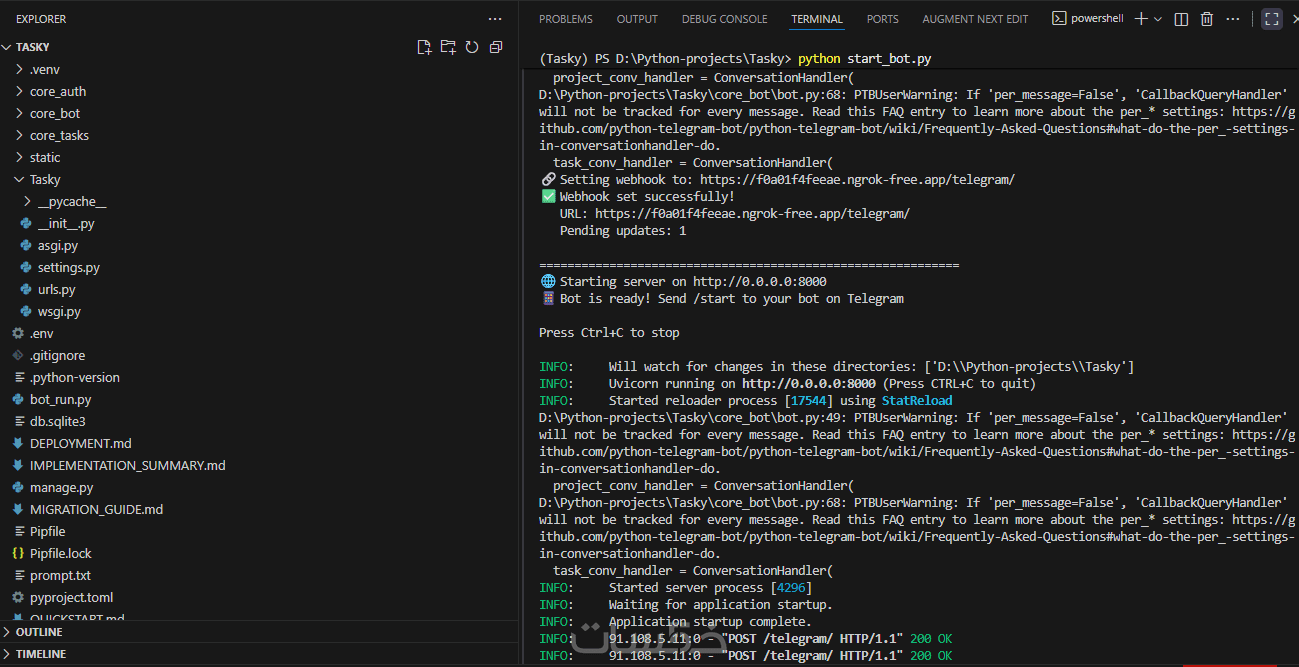This screenshot has height=667, width=1299.
Task: Open the Ports tab
Action: click(882, 19)
